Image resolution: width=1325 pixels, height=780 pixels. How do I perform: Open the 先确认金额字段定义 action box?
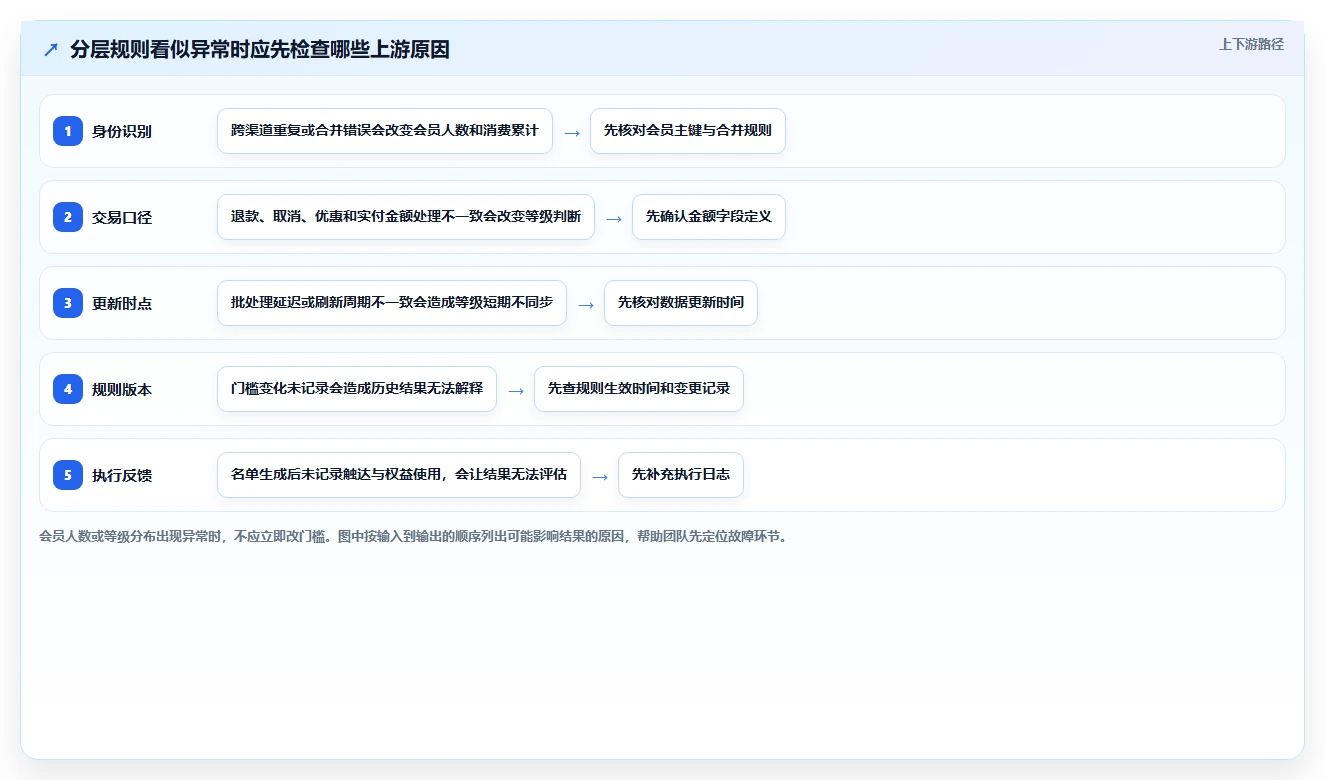coord(709,217)
